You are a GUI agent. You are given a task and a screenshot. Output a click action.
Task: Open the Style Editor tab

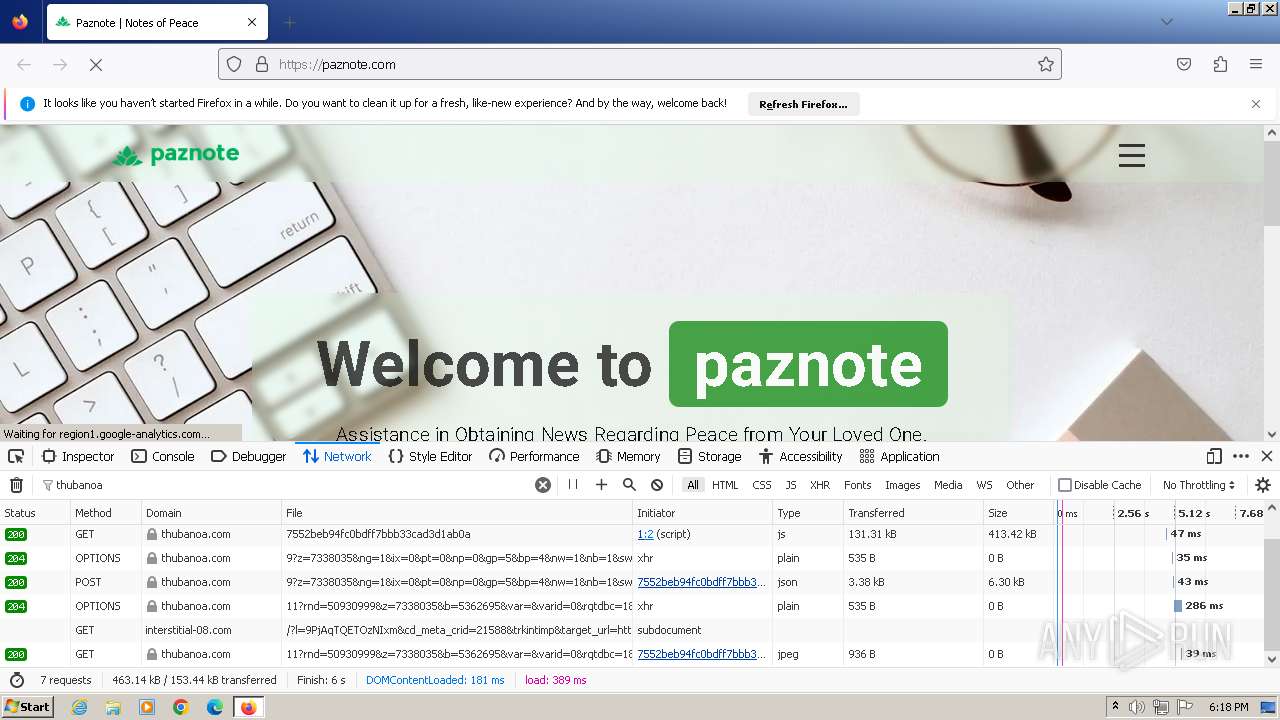(430, 456)
